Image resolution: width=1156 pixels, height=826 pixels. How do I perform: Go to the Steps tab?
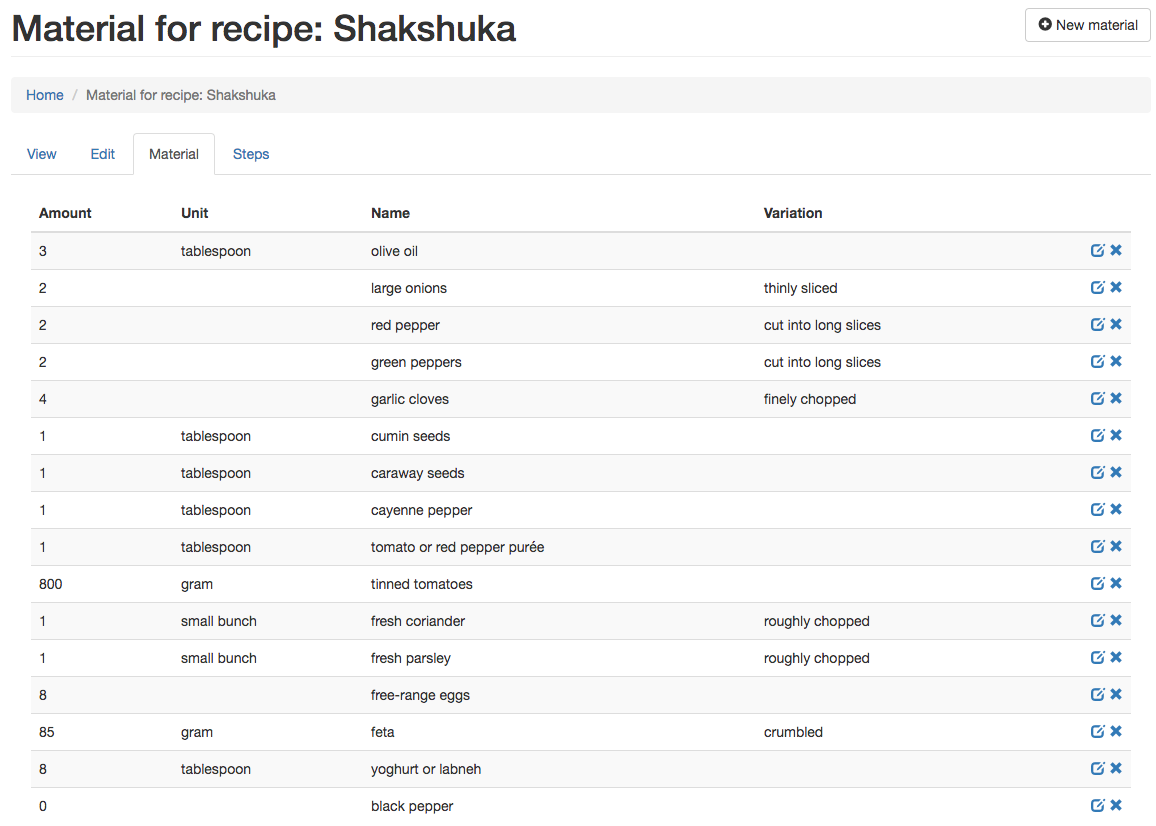(x=251, y=154)
